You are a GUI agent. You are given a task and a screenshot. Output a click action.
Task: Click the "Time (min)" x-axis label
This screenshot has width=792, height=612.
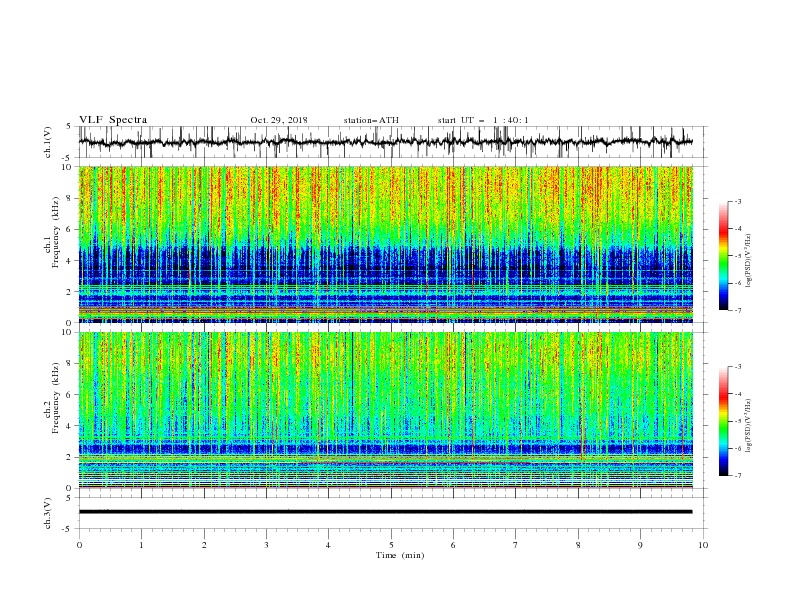tap(400, 555)
